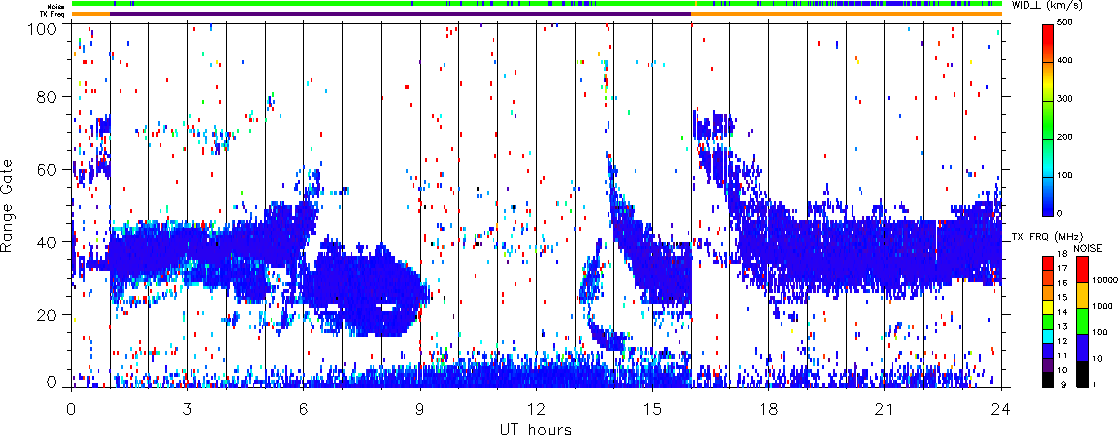Click the "200" label on WID colorbar
Viewport: 1118px width, 435px height.
tap(1063, 138)
